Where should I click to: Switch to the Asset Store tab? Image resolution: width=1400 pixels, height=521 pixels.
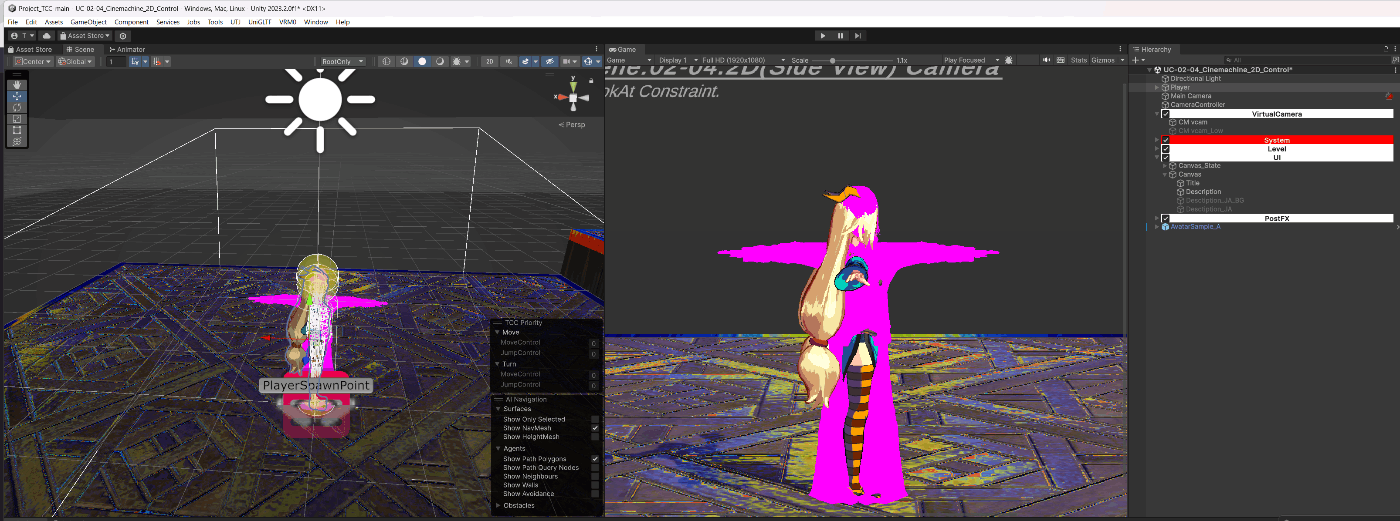tap(30, 49)
